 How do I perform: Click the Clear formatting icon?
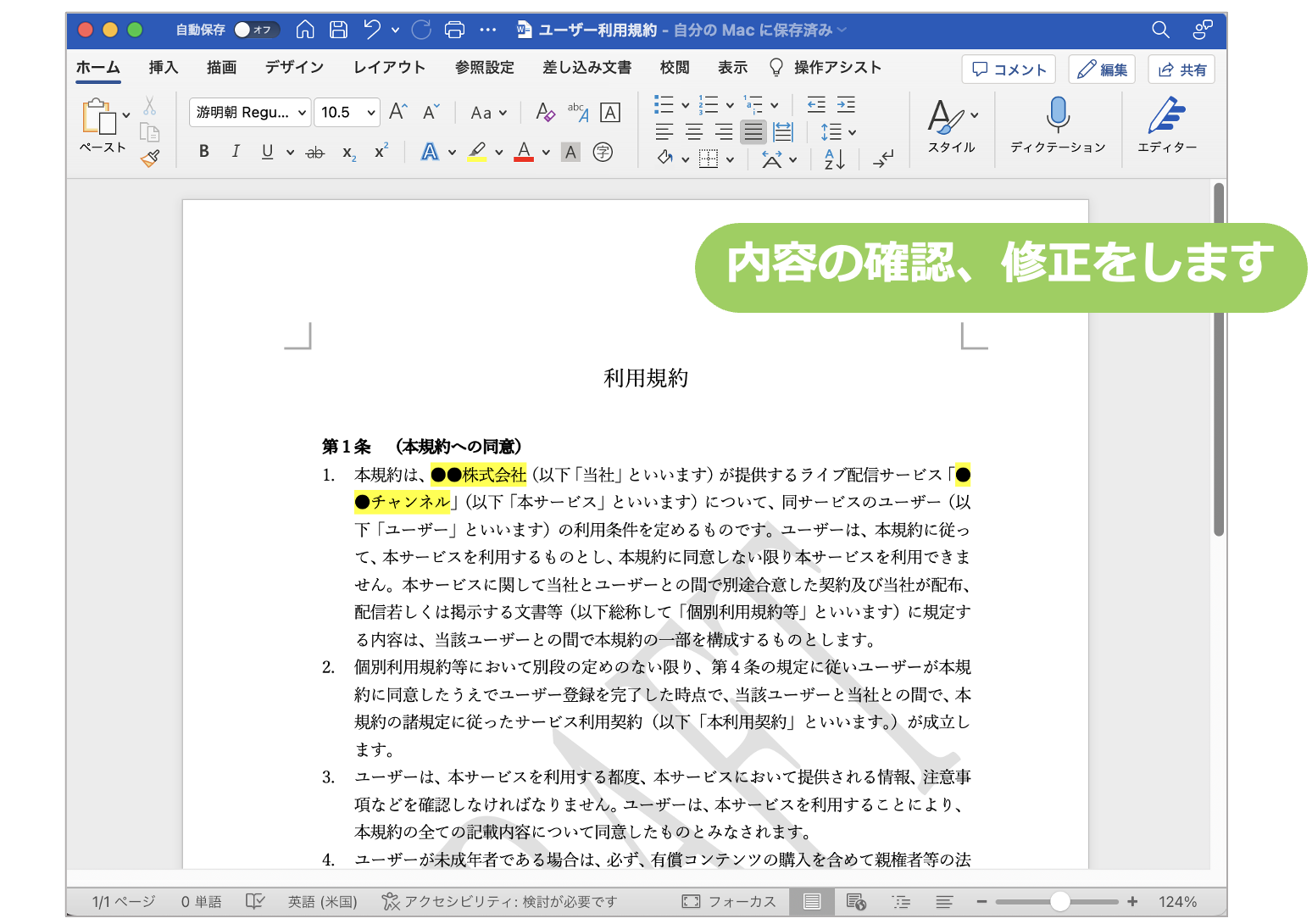click(545, 112)
